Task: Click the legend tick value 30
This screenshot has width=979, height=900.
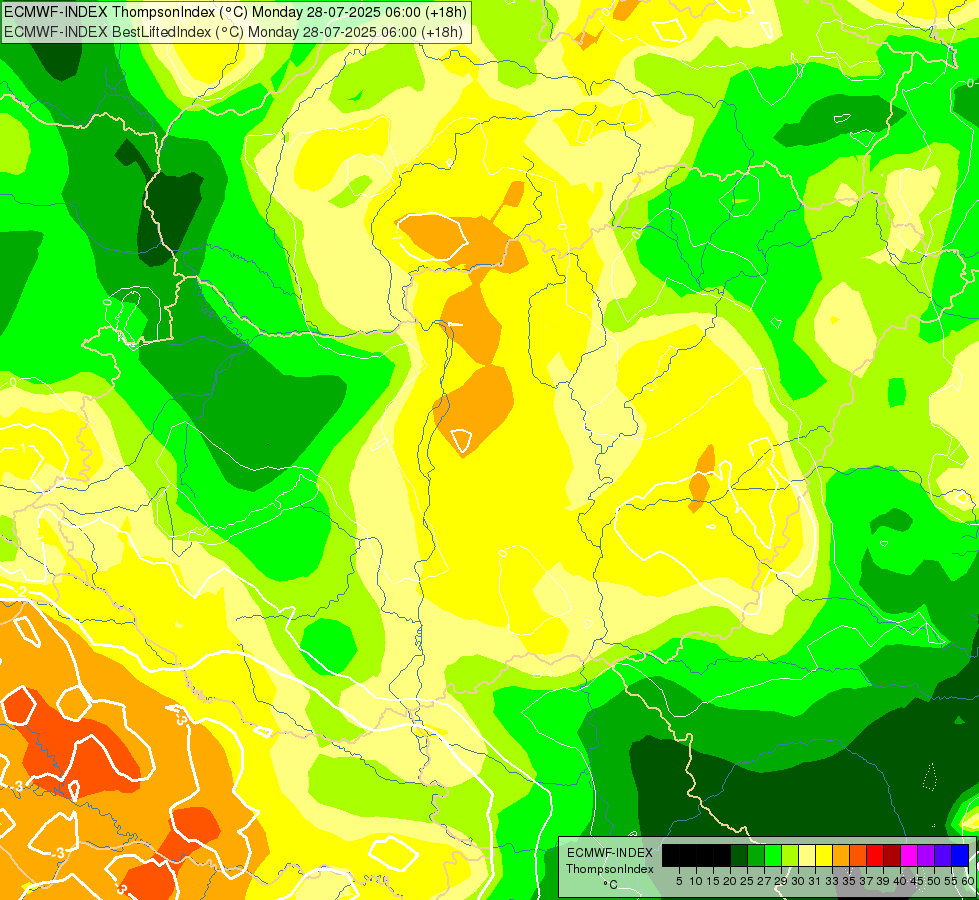Action: click(798, 881)
